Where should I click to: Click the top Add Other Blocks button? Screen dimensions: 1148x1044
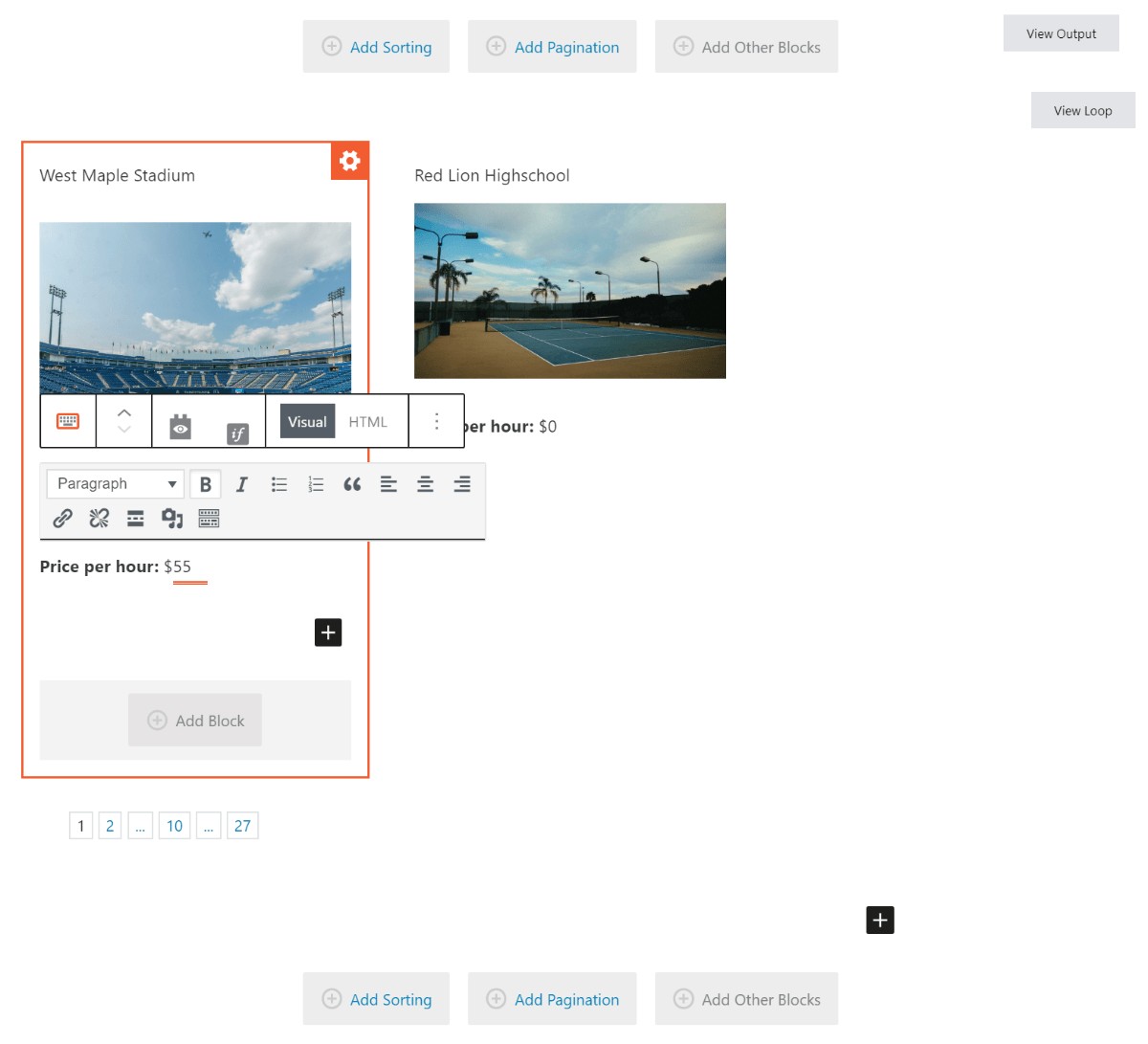747,47
